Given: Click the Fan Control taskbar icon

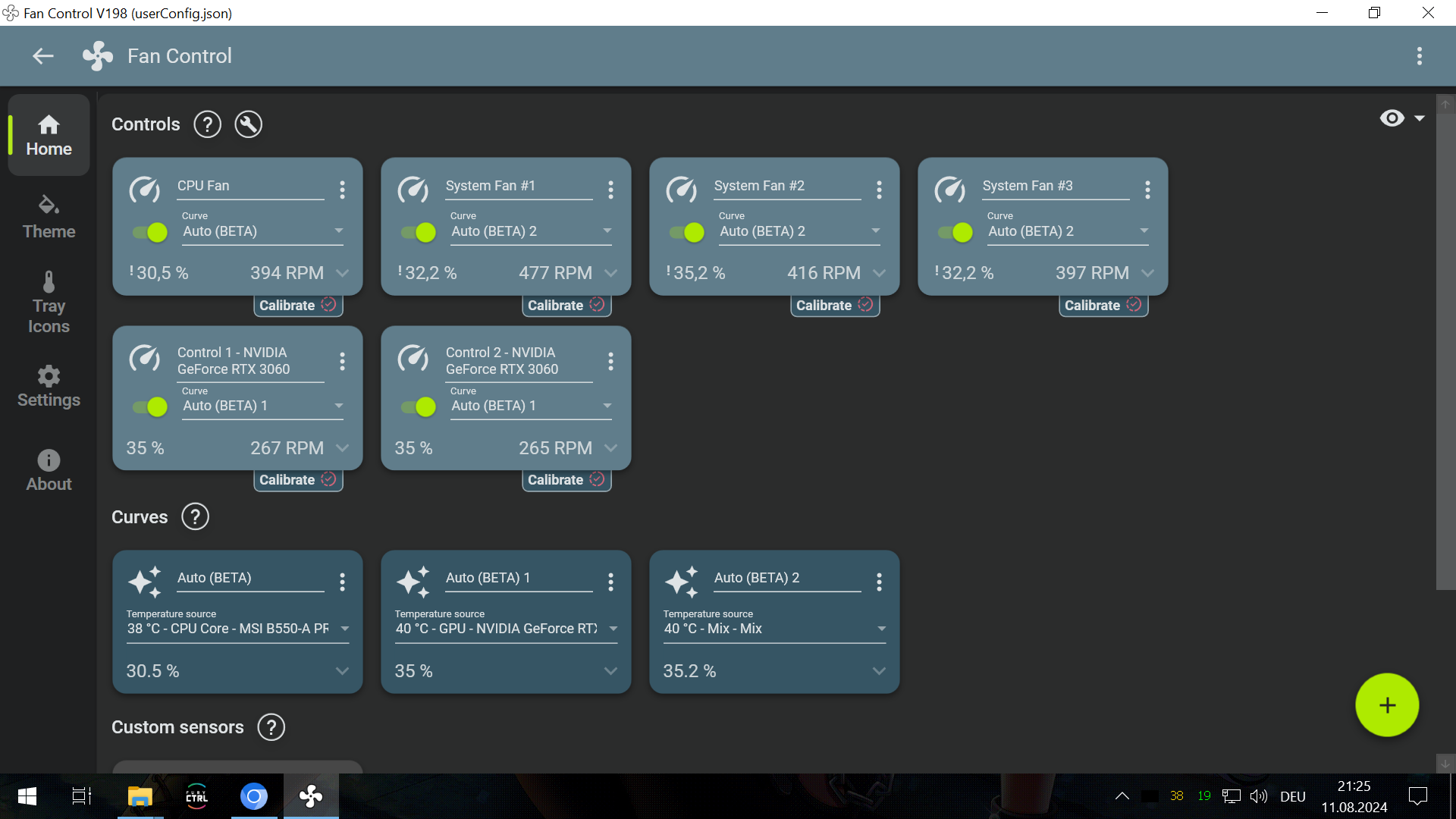Looking at the screenshot, I should click(311, 796).
